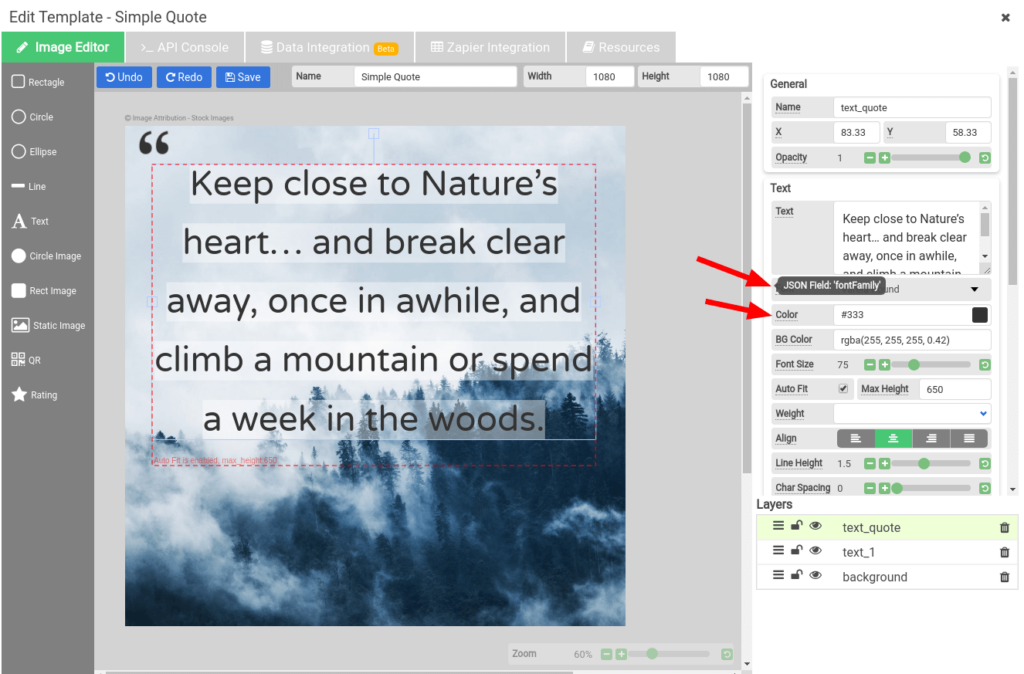1024x674 pixels.
Task: Adjust the Opacity slider
Action: click(931, 158)
